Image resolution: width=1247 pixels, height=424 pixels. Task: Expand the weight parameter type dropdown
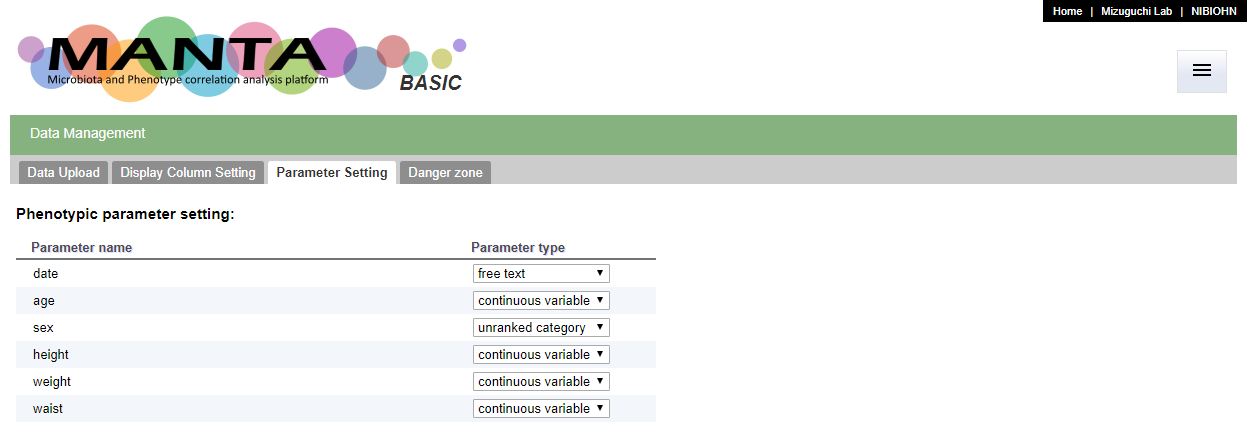(541, 381)
